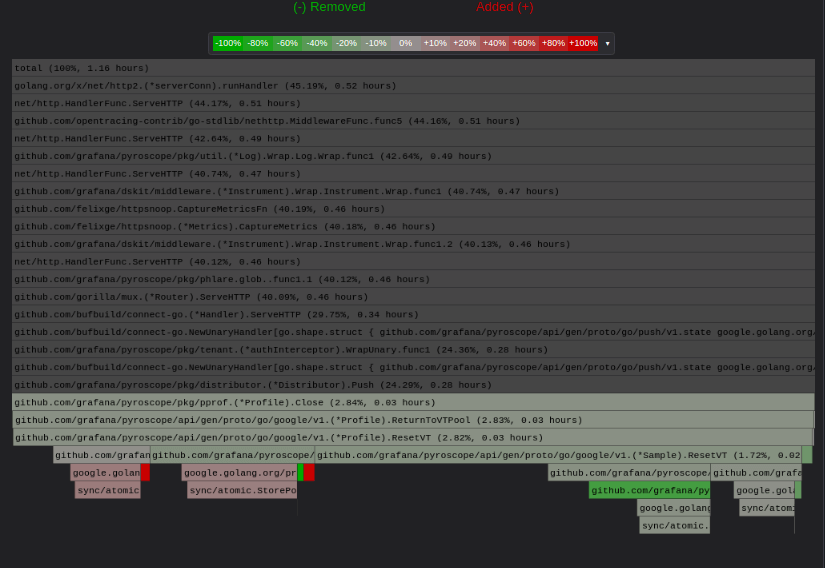Click the sync/atomic.StorePo frame
825x568 pixels.
[x=241, y=490]
